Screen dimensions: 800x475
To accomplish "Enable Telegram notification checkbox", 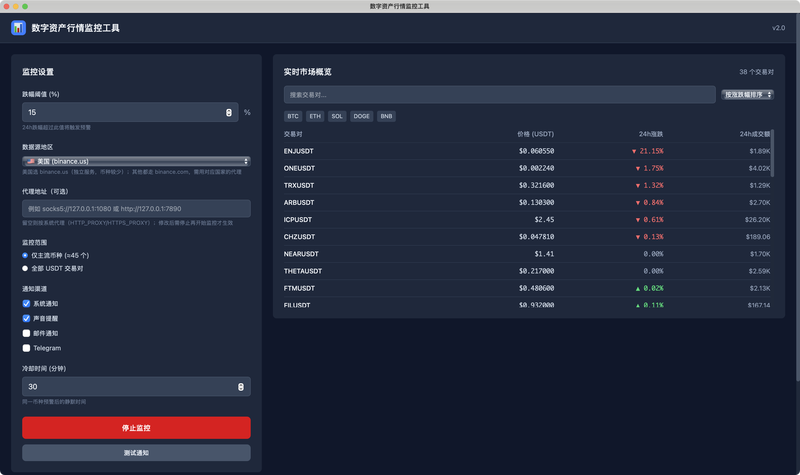I will tap(26, 348).
